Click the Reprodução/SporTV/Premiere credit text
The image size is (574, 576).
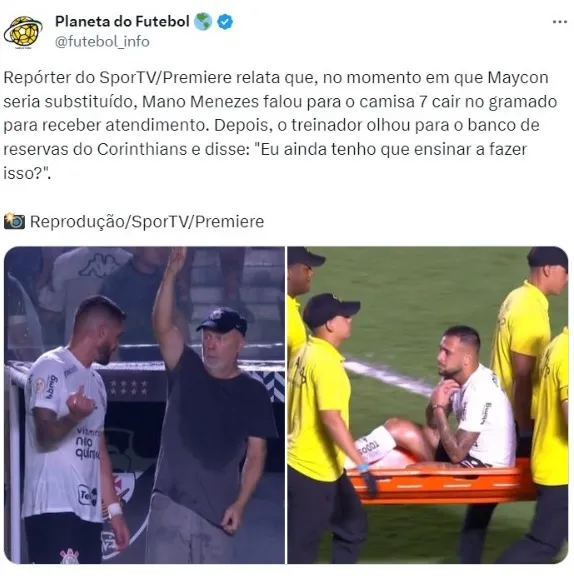pyautogui.click(x=147, y=222)
